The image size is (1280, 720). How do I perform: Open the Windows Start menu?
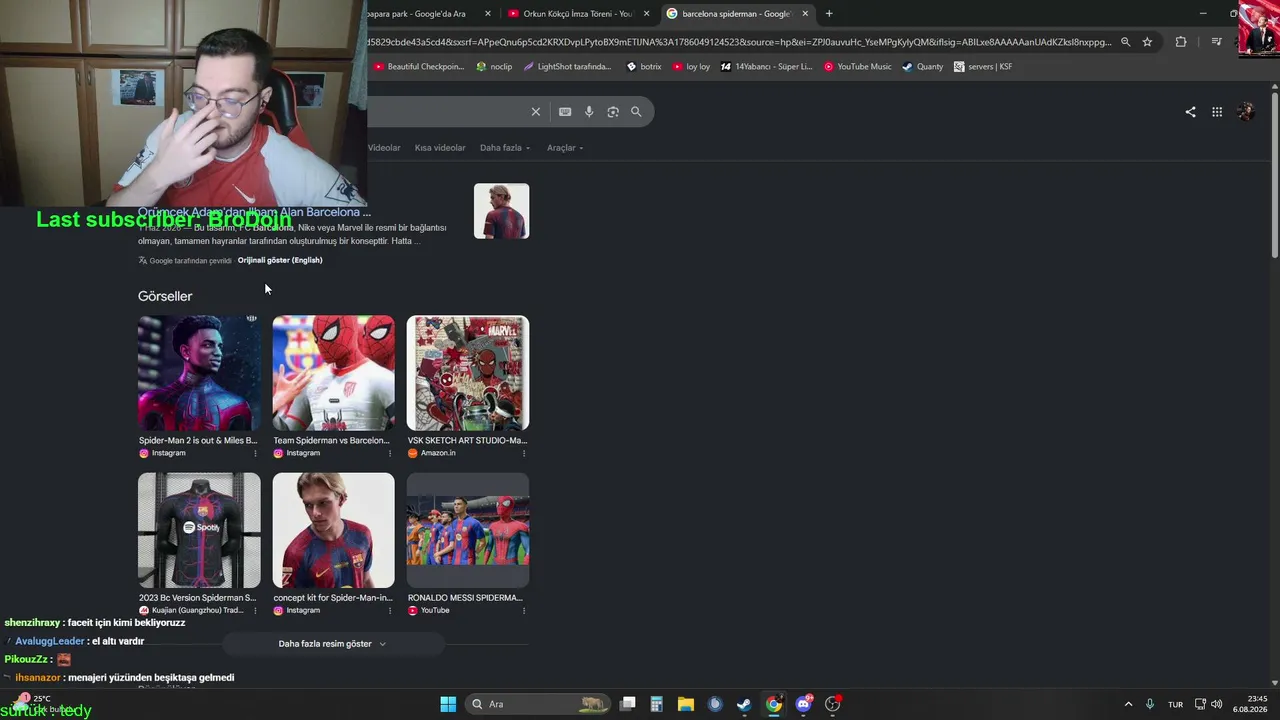click(x=448, y=704)
